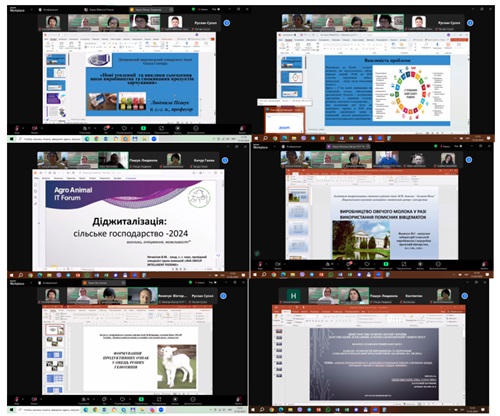Select first slide thumbnail in middle-right PowerPoint
This screenshot has height=416, width=500.
(298, 195)
